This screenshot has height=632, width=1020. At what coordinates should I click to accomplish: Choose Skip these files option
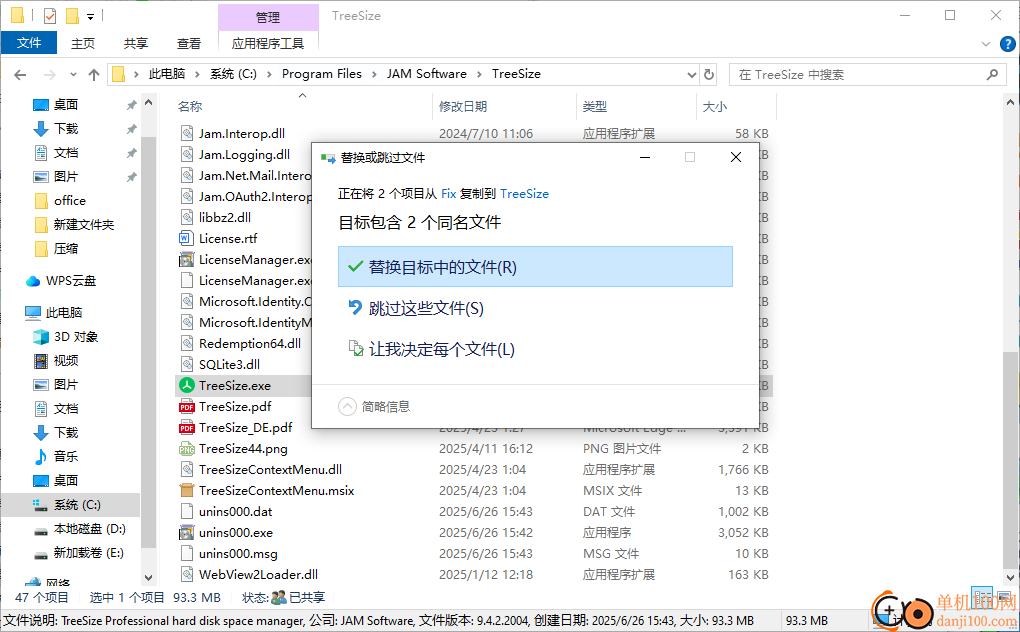pyautogui.click(x=425, y=308)
